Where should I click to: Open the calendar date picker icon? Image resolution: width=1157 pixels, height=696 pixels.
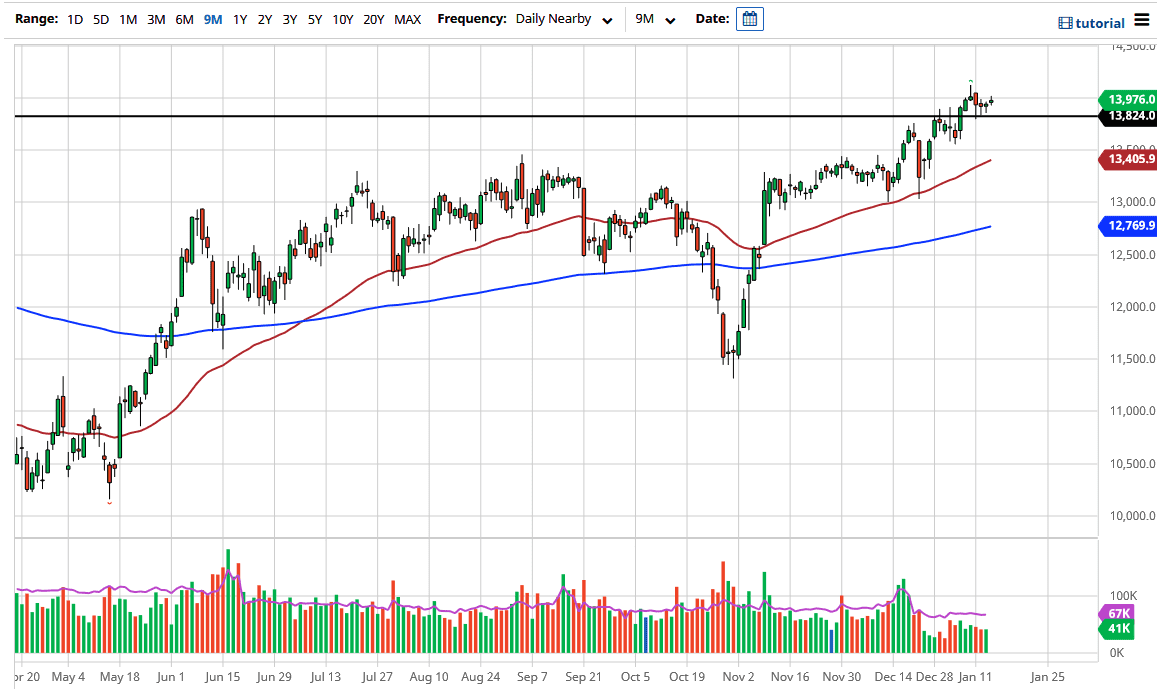[x=750, y=19]
